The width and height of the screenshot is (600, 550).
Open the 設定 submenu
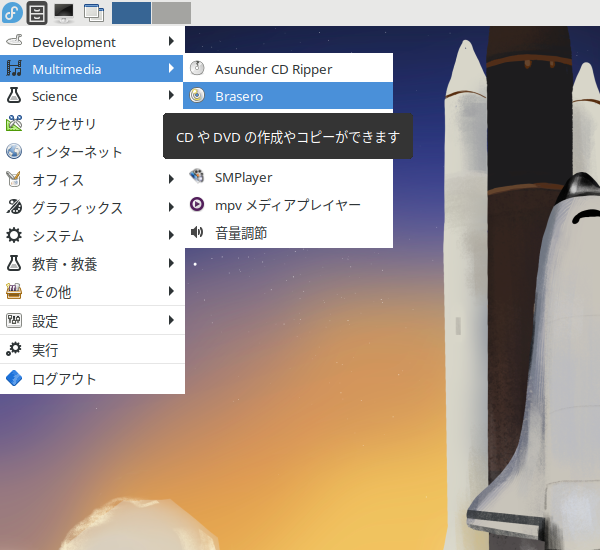(x=92, y=320)
